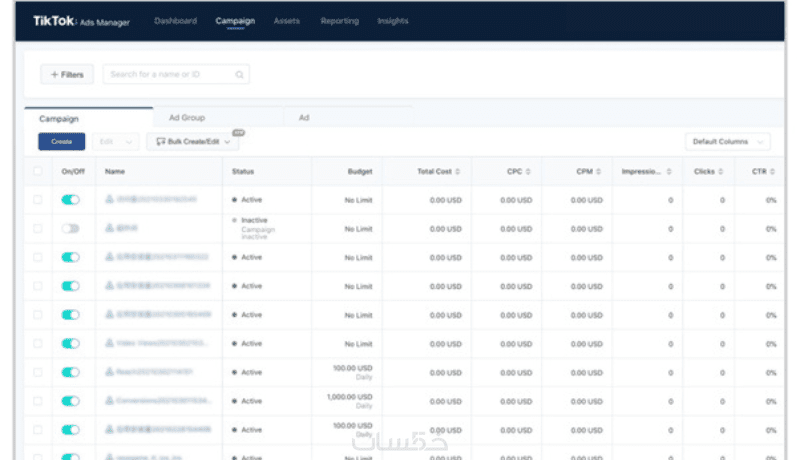Sort the CPC column arrows
Viewport: 800px width, 460px height.
click(528, 171)
